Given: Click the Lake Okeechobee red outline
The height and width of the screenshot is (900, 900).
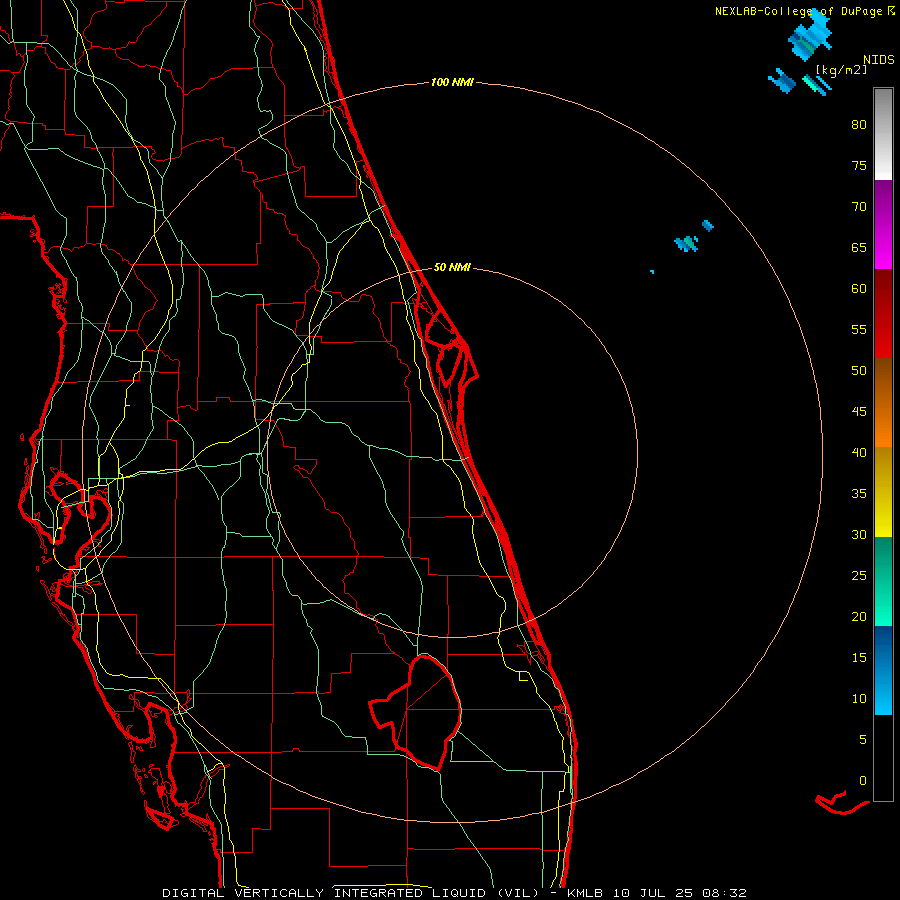Looking at the screenshot, I should coord(416,712).
